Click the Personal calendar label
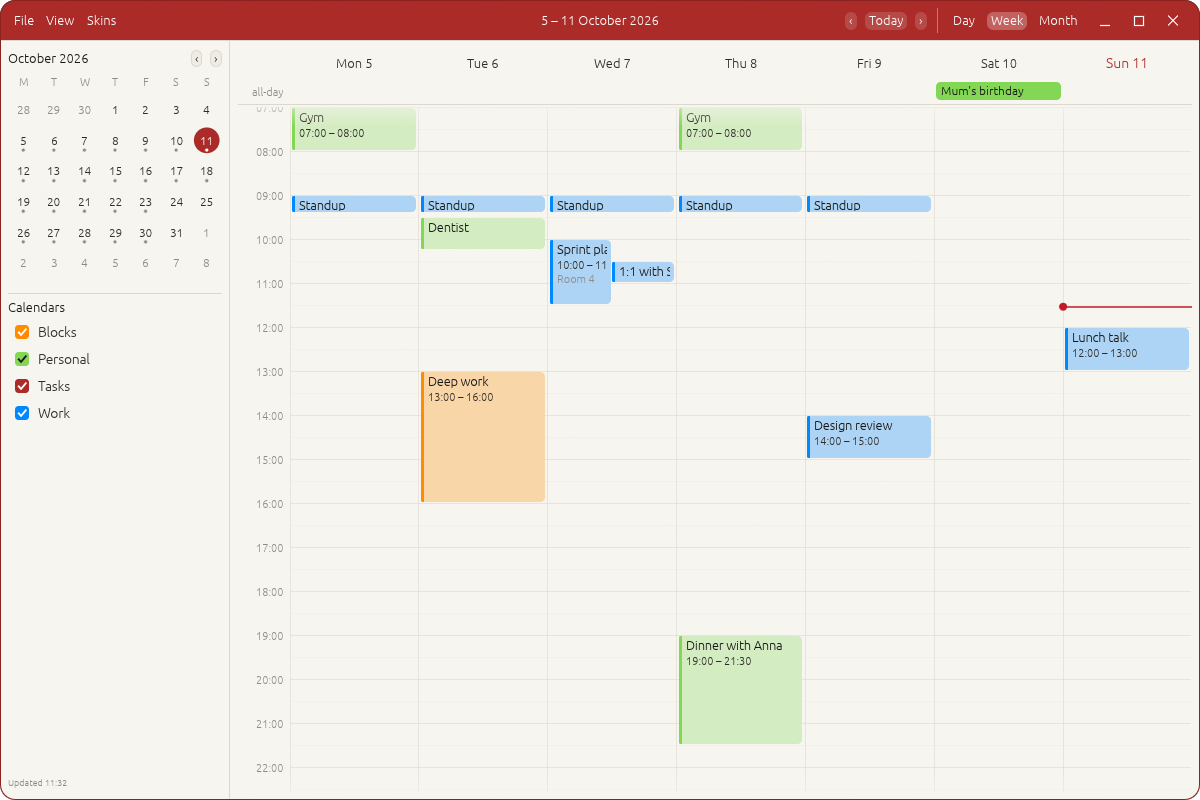Screen dimensions: 1200x800 coord(64,359)
